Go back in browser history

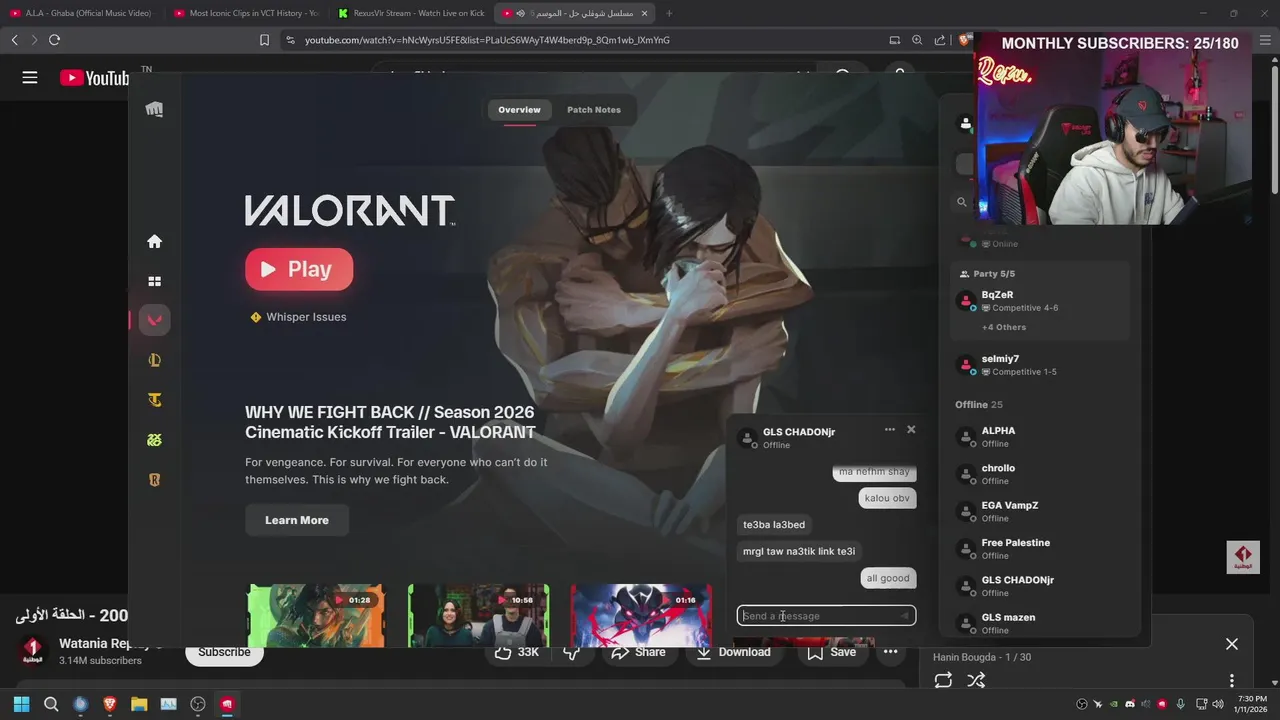click(14, 40)
